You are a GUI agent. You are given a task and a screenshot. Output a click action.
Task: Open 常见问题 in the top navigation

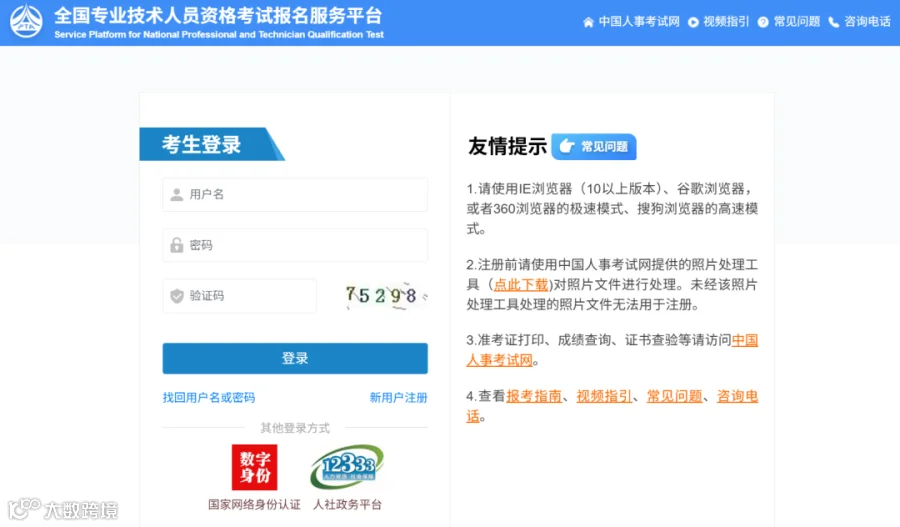(x=797, y=22)
